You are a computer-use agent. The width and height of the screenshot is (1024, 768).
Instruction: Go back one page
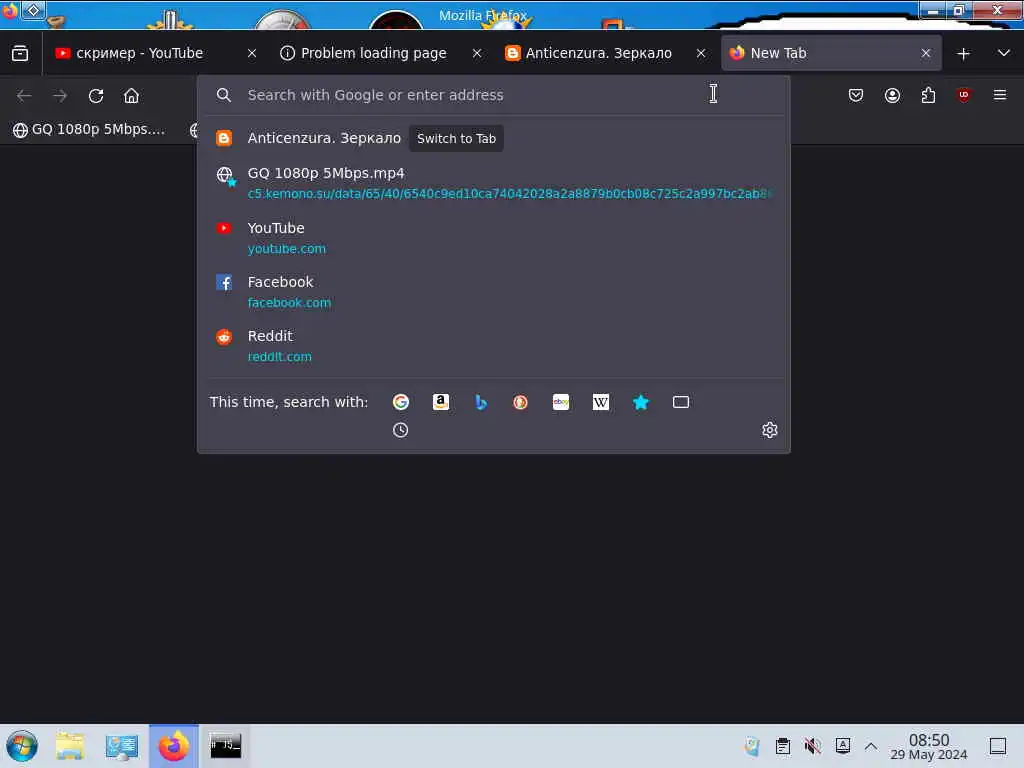coord(24,96)
